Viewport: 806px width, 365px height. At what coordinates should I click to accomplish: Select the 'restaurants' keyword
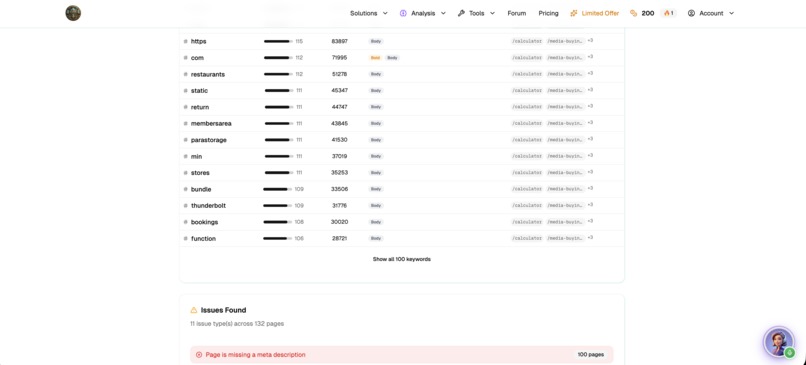pyautogui.click(x=208, y=74)
